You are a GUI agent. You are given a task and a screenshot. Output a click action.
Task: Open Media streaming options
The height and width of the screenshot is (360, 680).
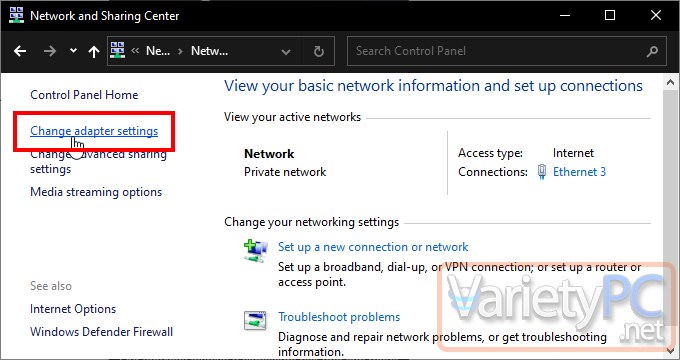click(x=96, y=192)
